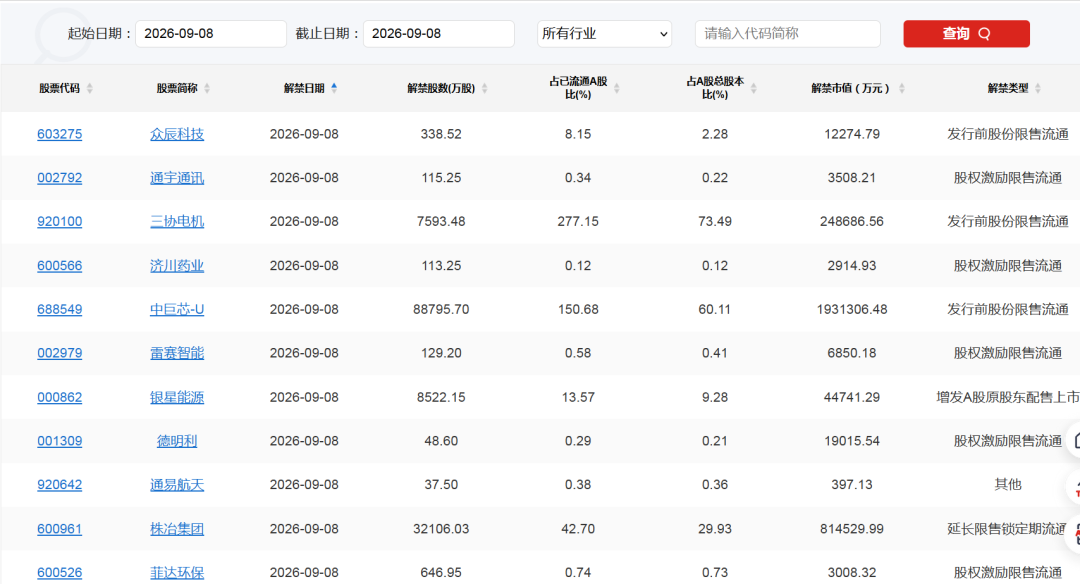
Task: Click the 起始日期 start date field
Action: point(211,34)
